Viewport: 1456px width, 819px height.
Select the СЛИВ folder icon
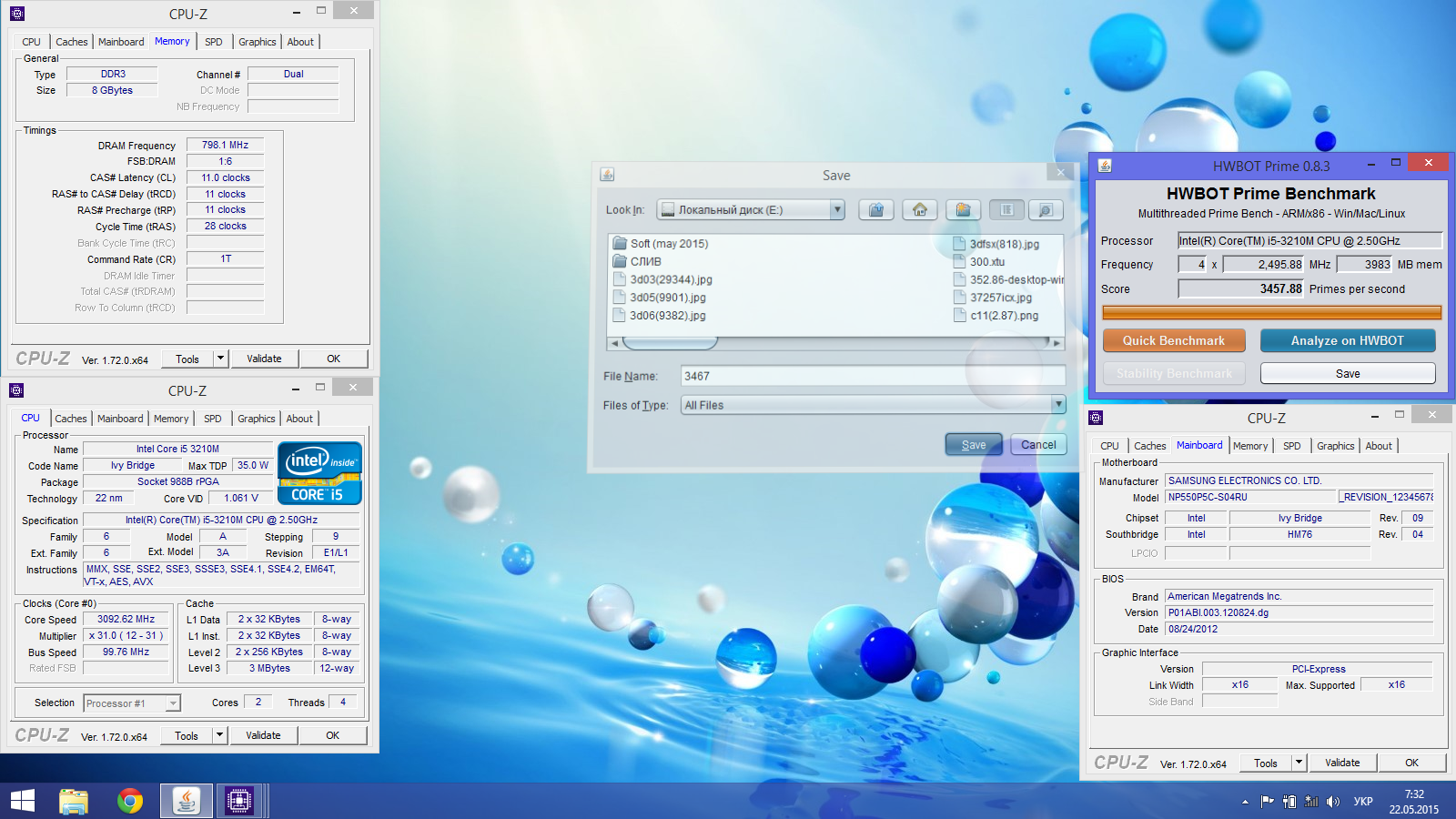pyautogui.click(x=620, y=261)
